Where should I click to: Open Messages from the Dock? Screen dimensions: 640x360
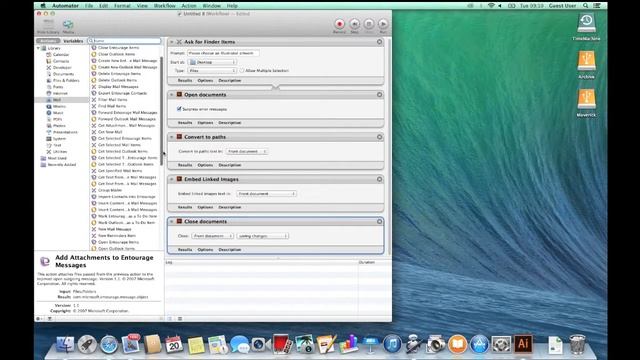239,344
